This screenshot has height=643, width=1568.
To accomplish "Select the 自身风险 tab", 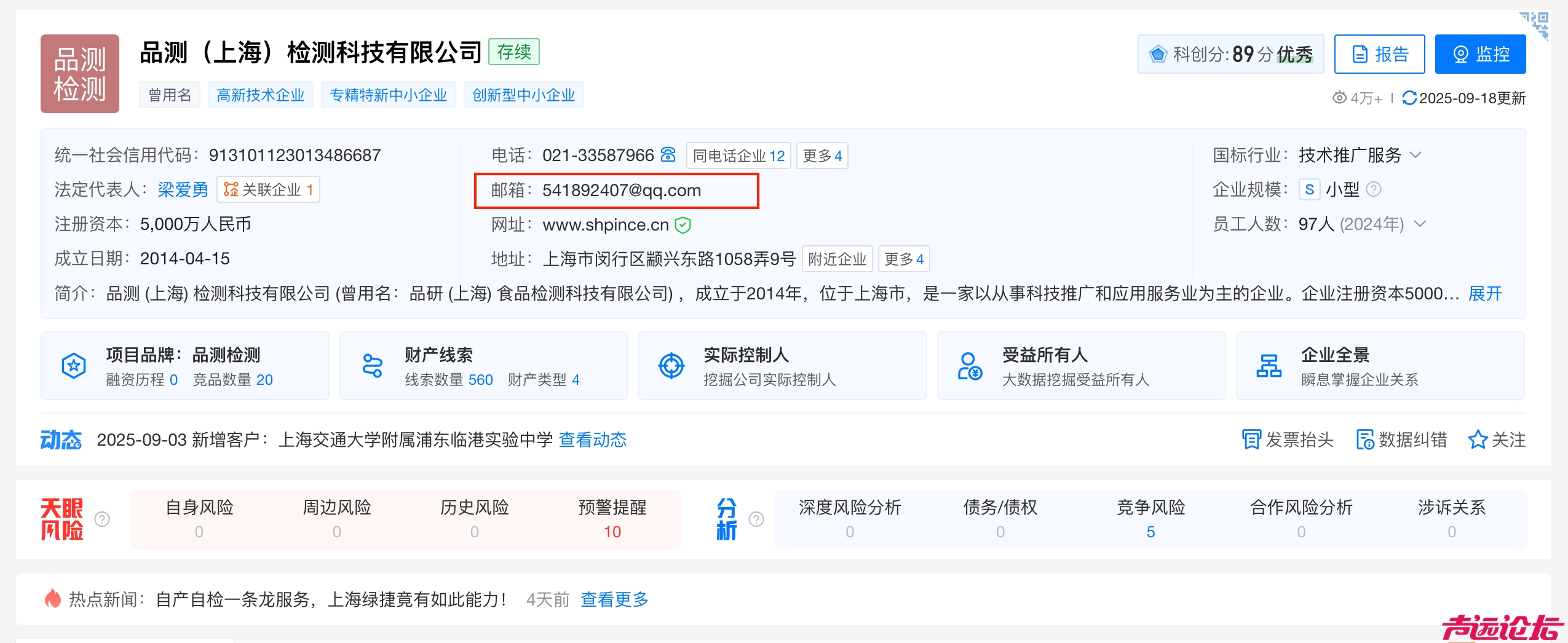I will pyautogui.click(x=199, y=519).
